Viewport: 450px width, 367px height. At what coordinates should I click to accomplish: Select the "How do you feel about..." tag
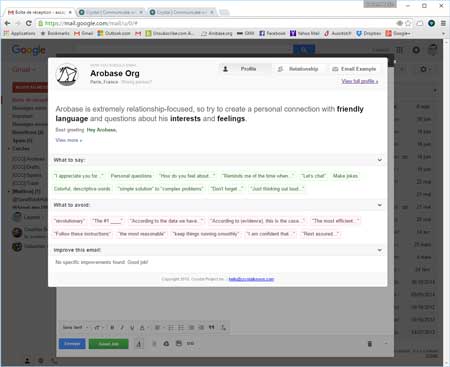coord(187,176)
